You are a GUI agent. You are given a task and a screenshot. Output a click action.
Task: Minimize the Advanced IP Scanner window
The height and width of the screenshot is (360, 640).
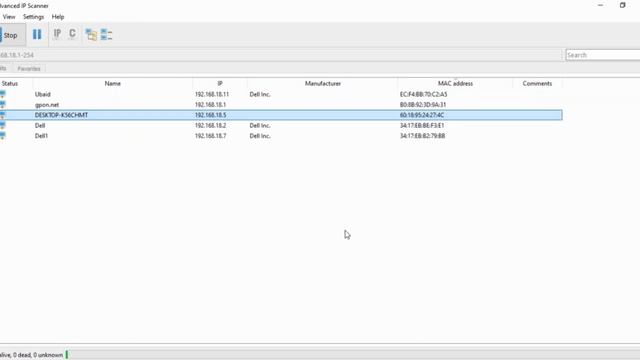pyautogui.click(x=600, y=5)
